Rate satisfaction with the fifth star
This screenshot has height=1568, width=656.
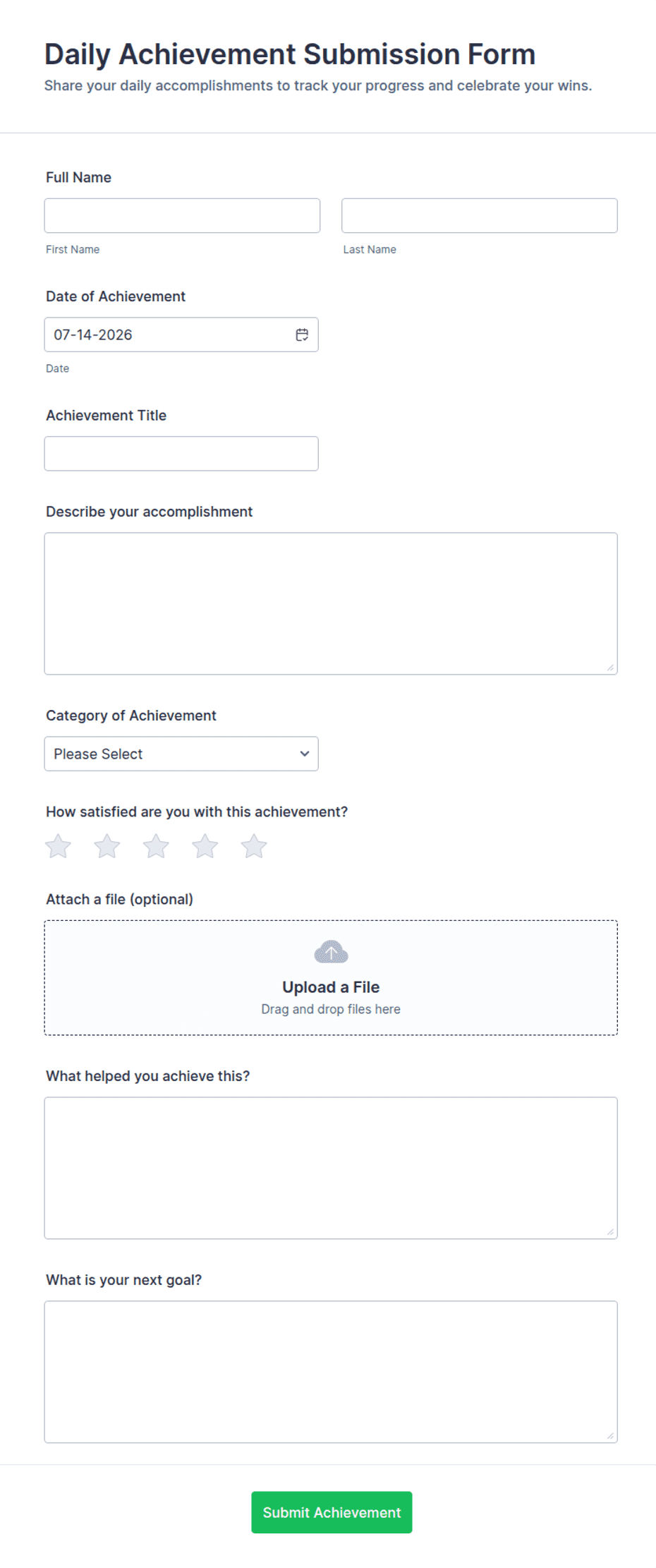coord(254,846)
